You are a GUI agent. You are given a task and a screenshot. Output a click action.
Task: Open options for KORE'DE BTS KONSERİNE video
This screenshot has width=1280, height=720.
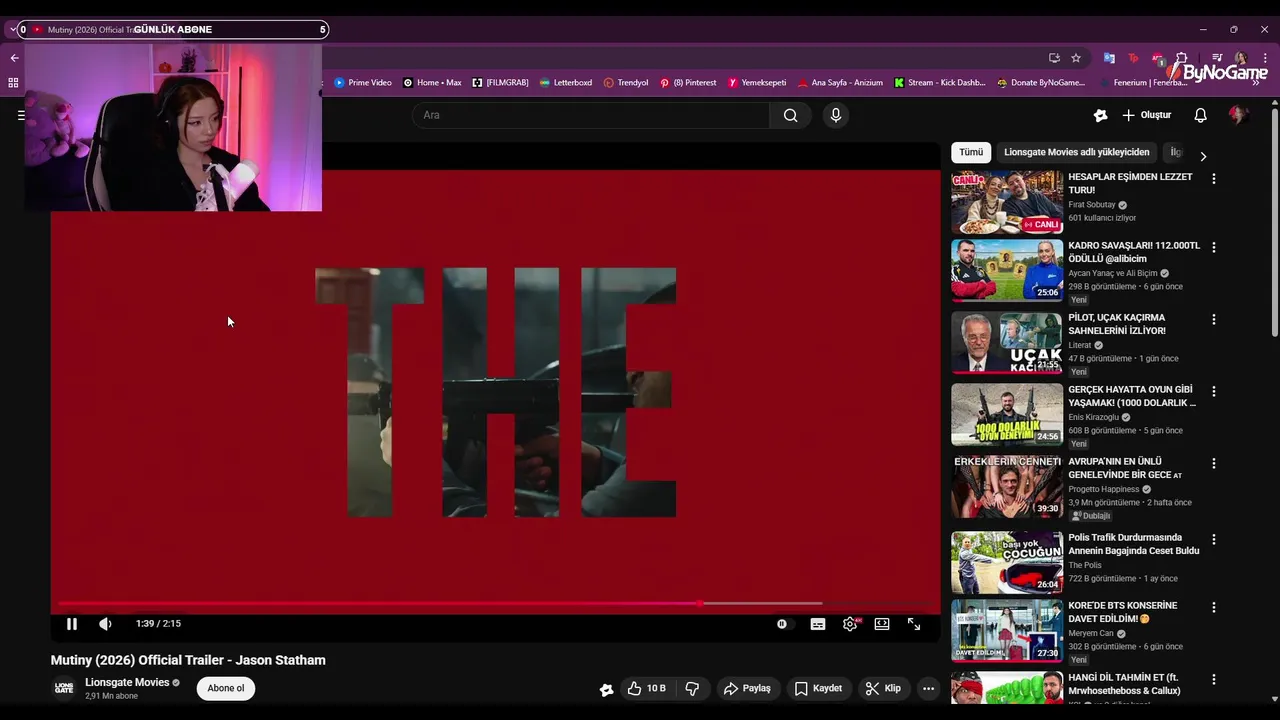1214,607
